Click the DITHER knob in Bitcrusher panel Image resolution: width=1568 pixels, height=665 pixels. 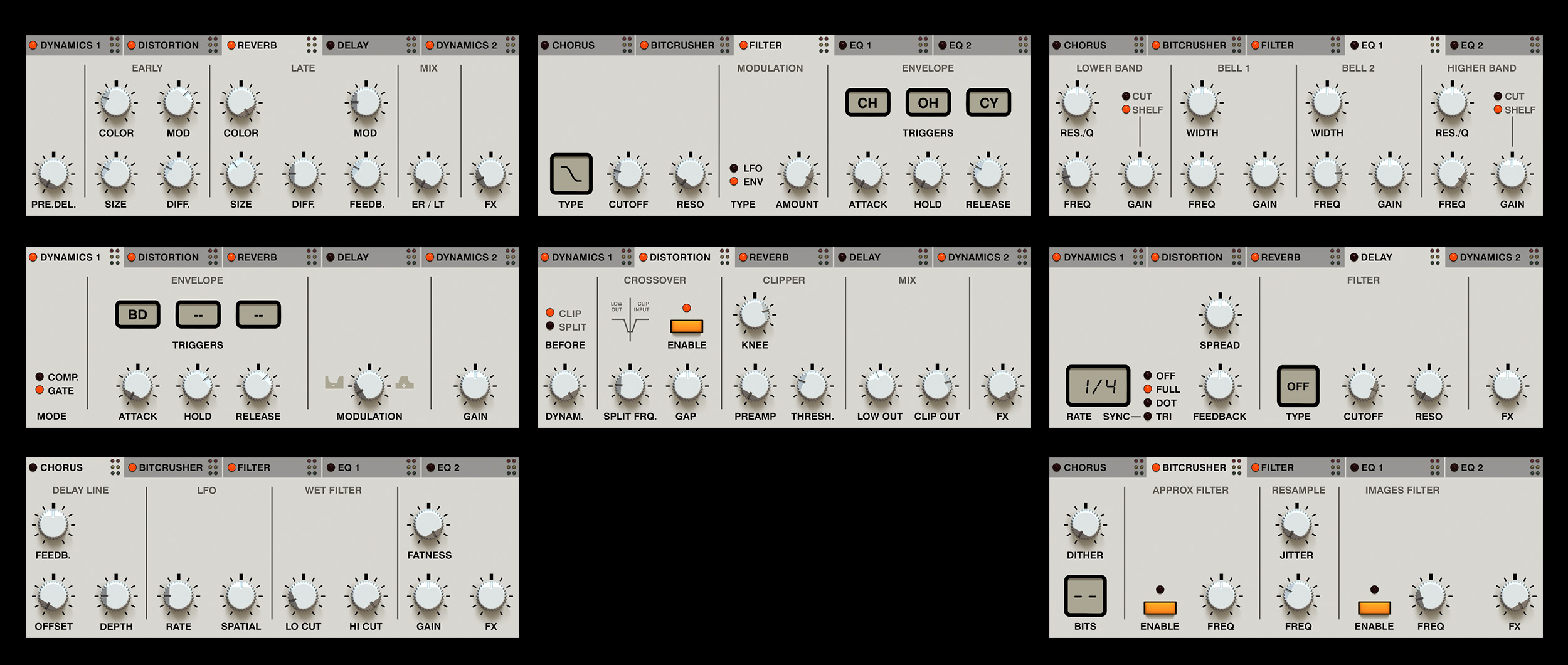pyautogui.click(x=1085, y=525)
